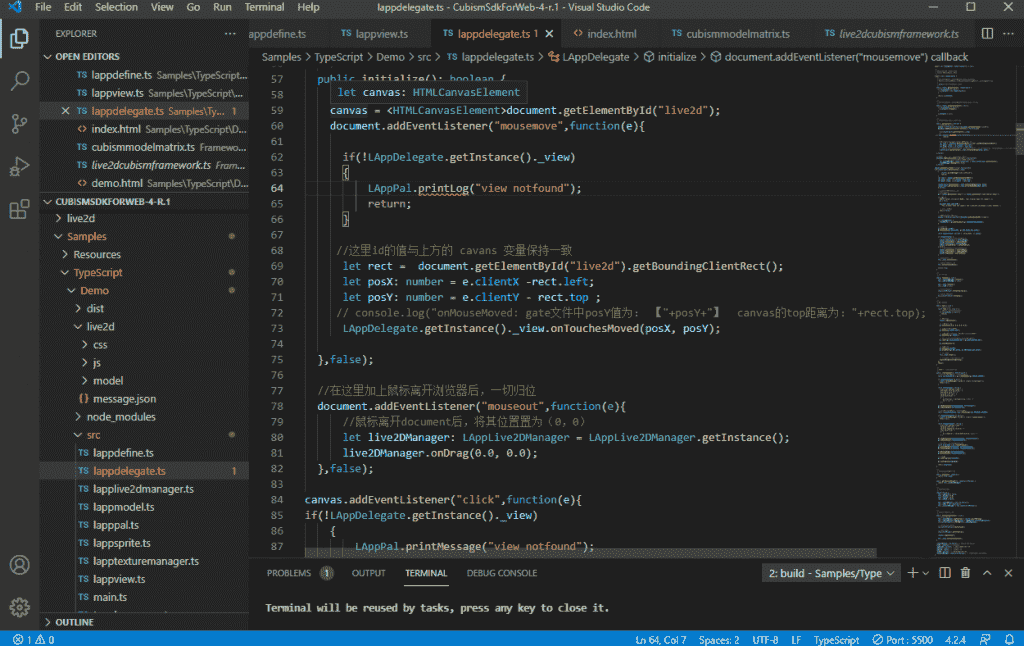The width and height of the screenshot is (1024, 646).
Task: Switch to the Output panel tab
Action: 368,573
